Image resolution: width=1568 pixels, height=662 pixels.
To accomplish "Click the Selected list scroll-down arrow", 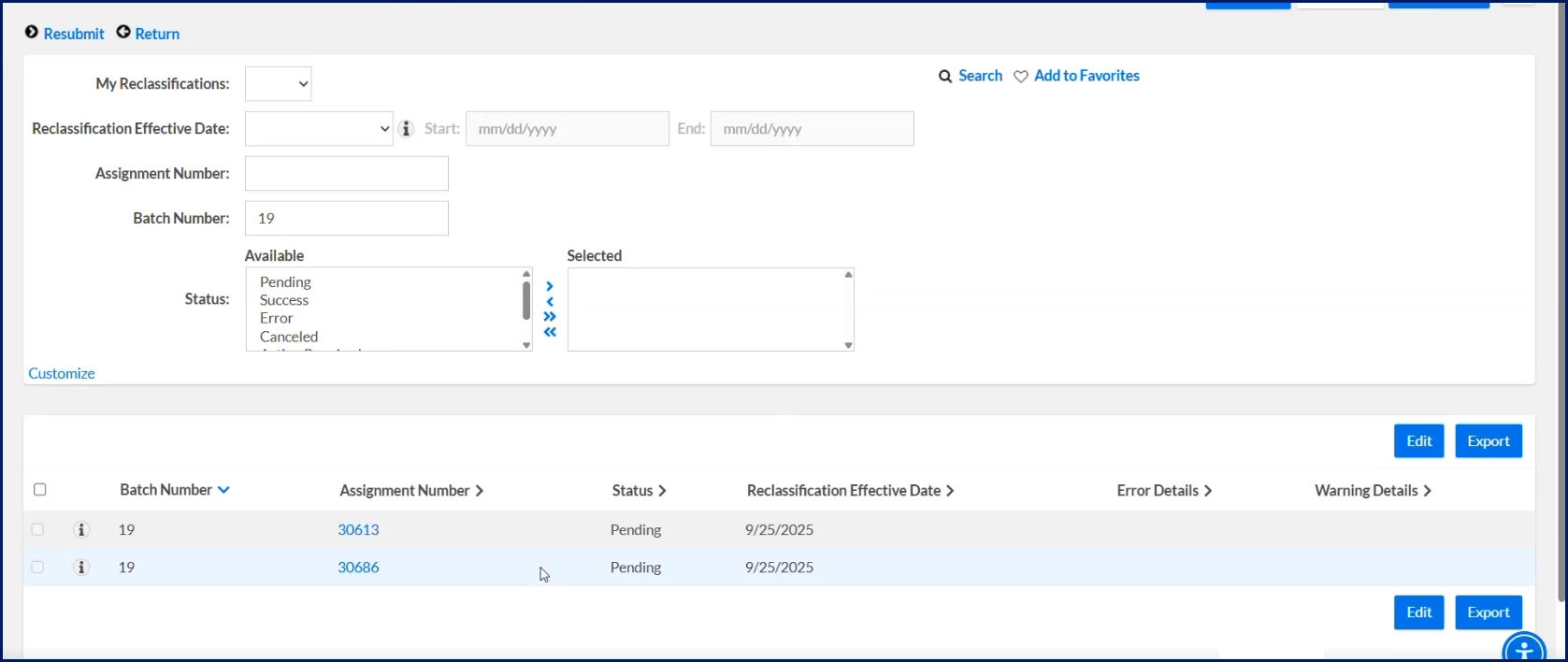I will (x=848, y=345).
